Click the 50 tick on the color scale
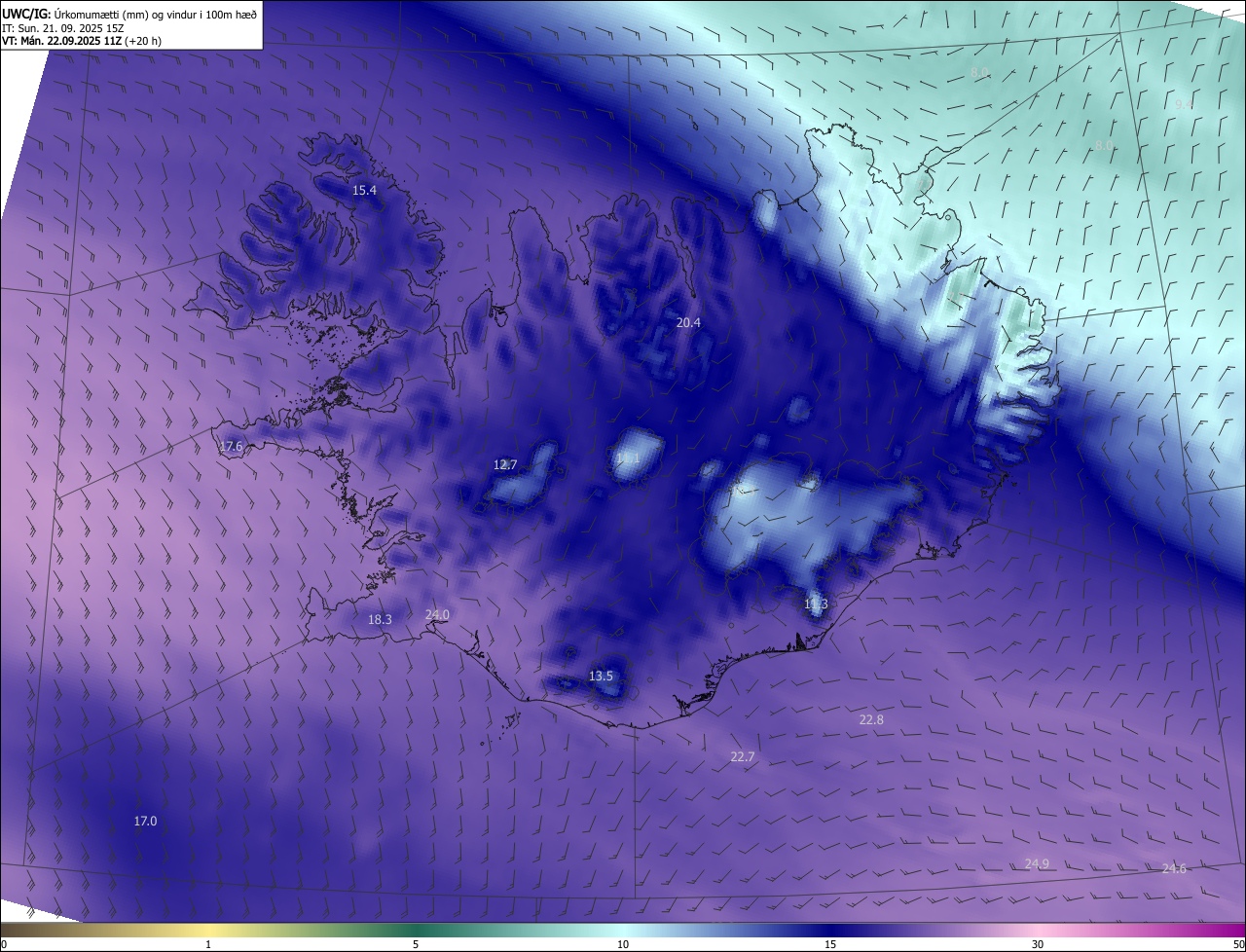1246x952 pixels. pyautogui.click(x=1237, y=944)
